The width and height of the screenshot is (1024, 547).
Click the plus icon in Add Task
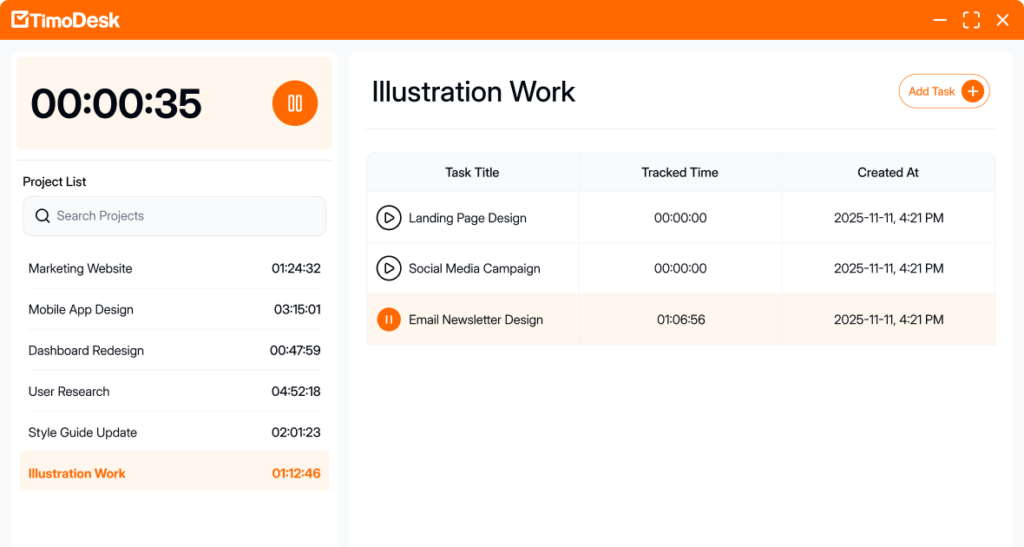pyautogui.click(x=972, y=91)
